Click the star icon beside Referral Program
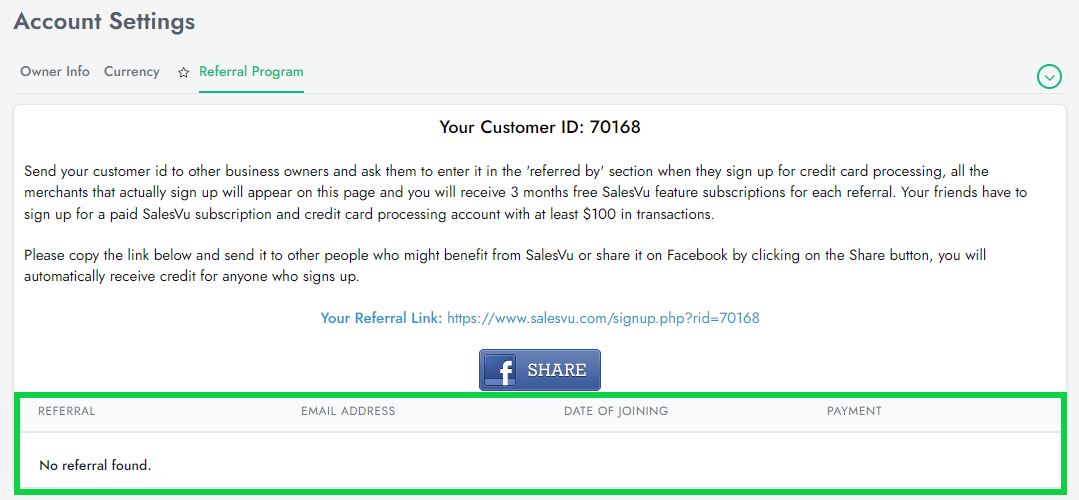1079x500 pixels. point(183,73)
